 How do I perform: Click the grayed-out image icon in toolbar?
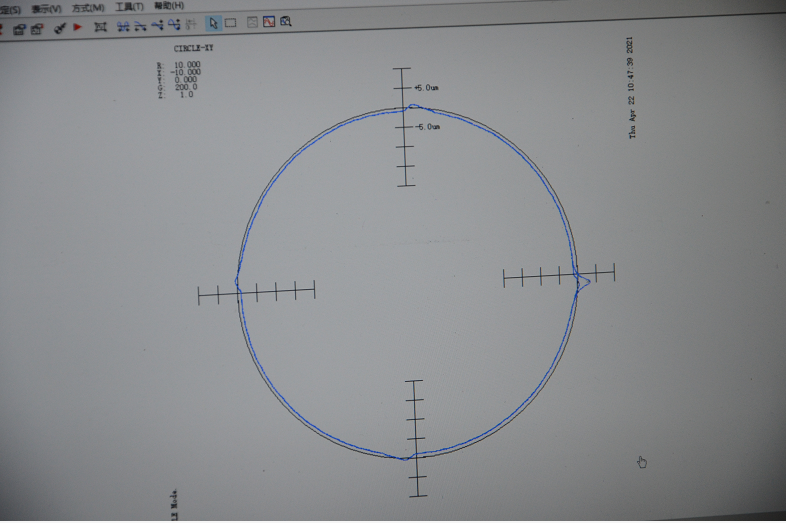[252, 22]
